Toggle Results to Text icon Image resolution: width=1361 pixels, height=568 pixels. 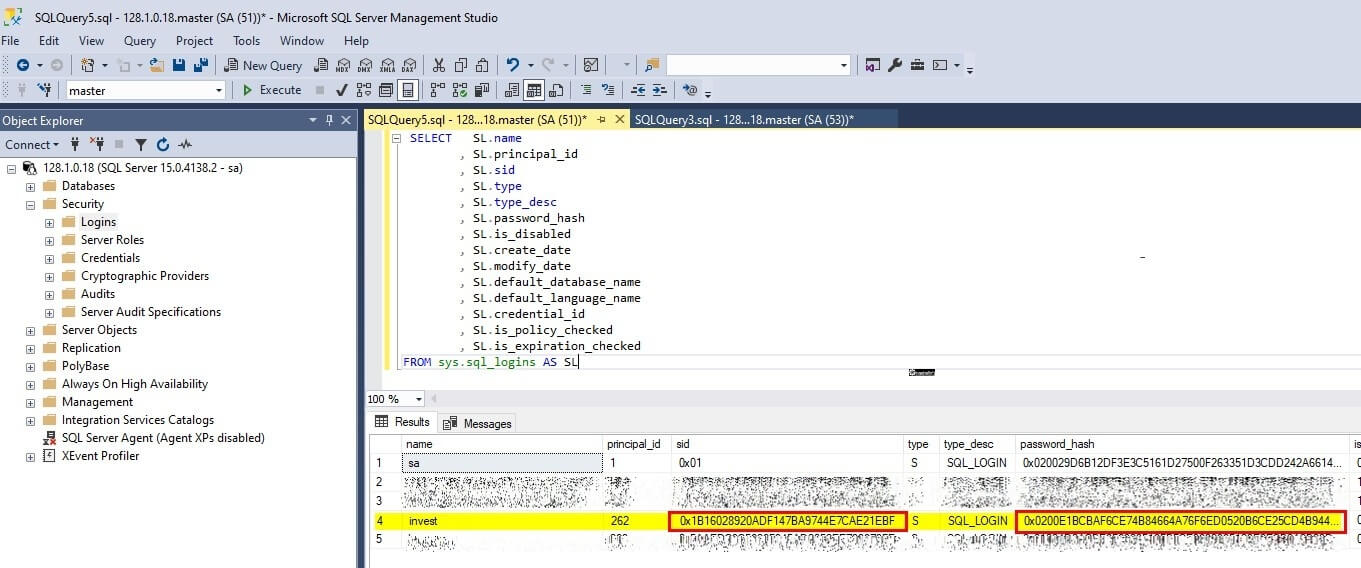511,90
